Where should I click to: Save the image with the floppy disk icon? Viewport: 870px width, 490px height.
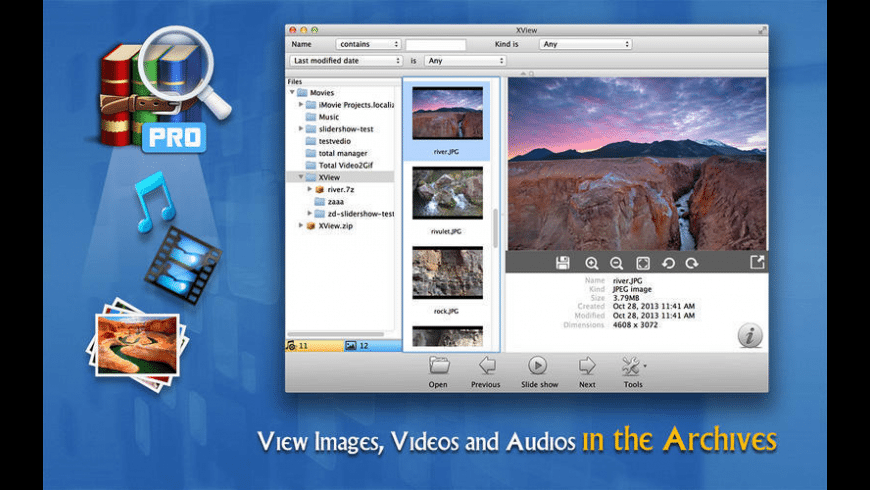pos(563,263)
